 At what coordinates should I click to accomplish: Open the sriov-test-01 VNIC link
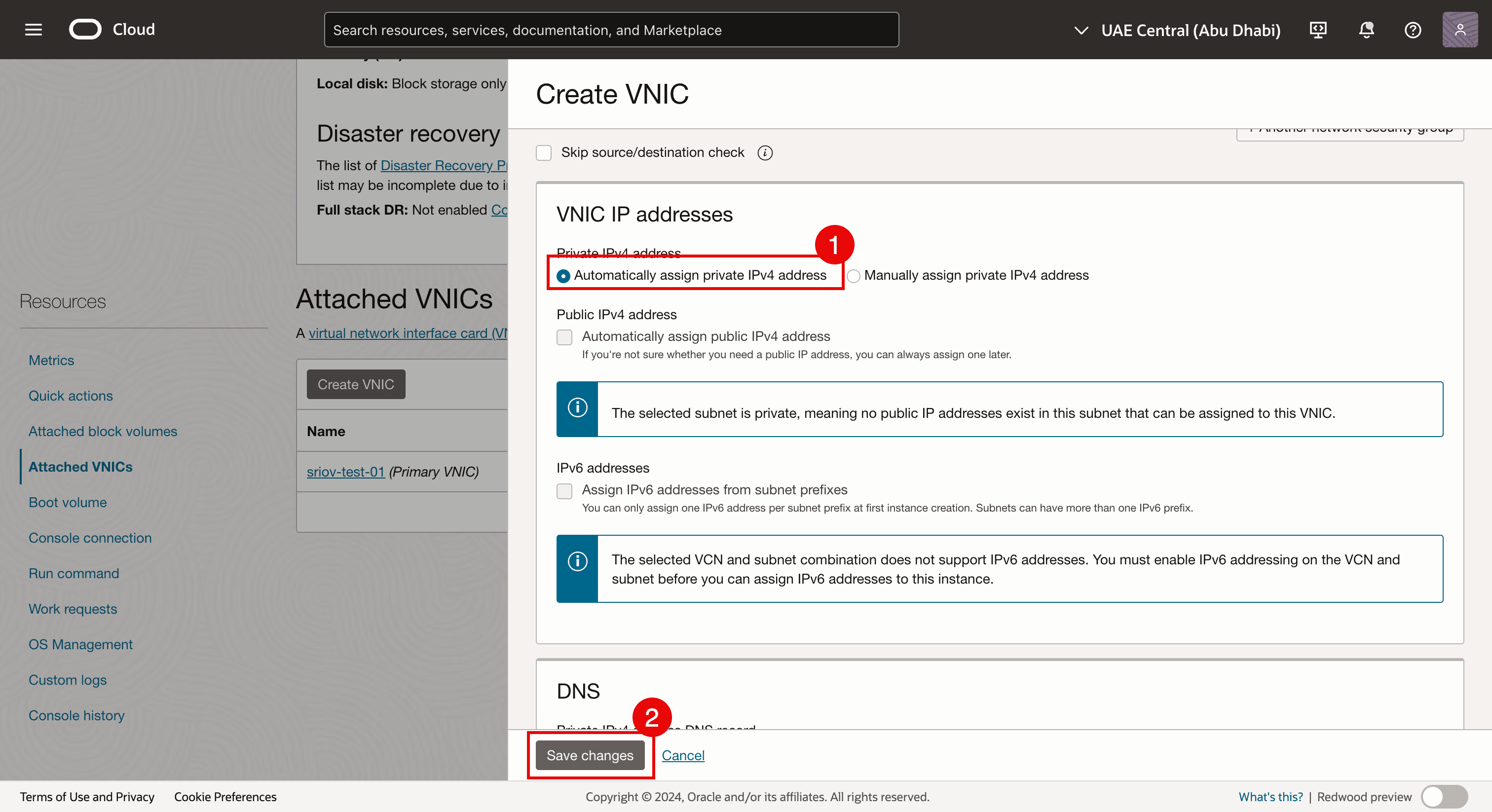(x=345, y=472)
